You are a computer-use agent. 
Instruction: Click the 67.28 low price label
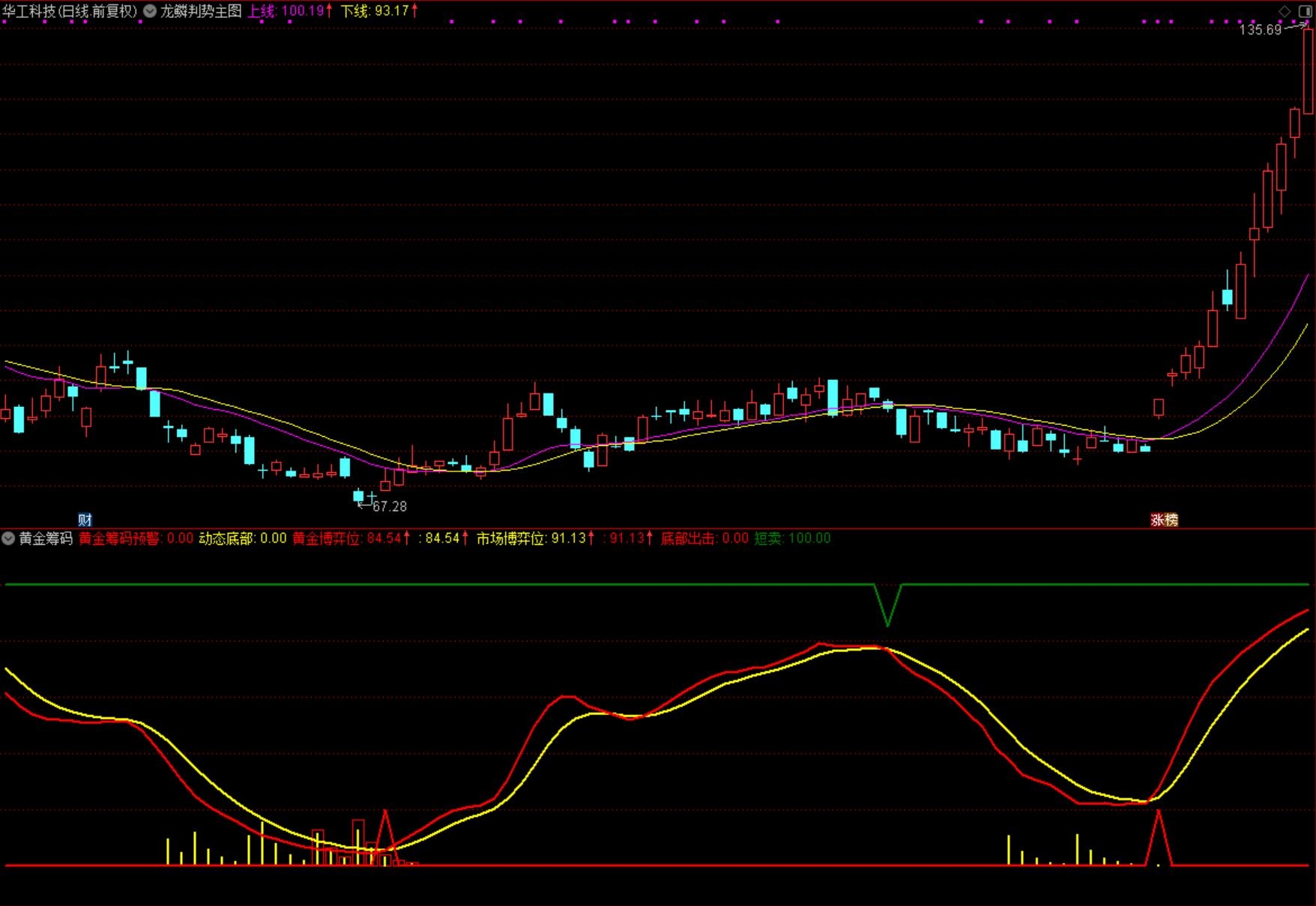pos(390,507)
